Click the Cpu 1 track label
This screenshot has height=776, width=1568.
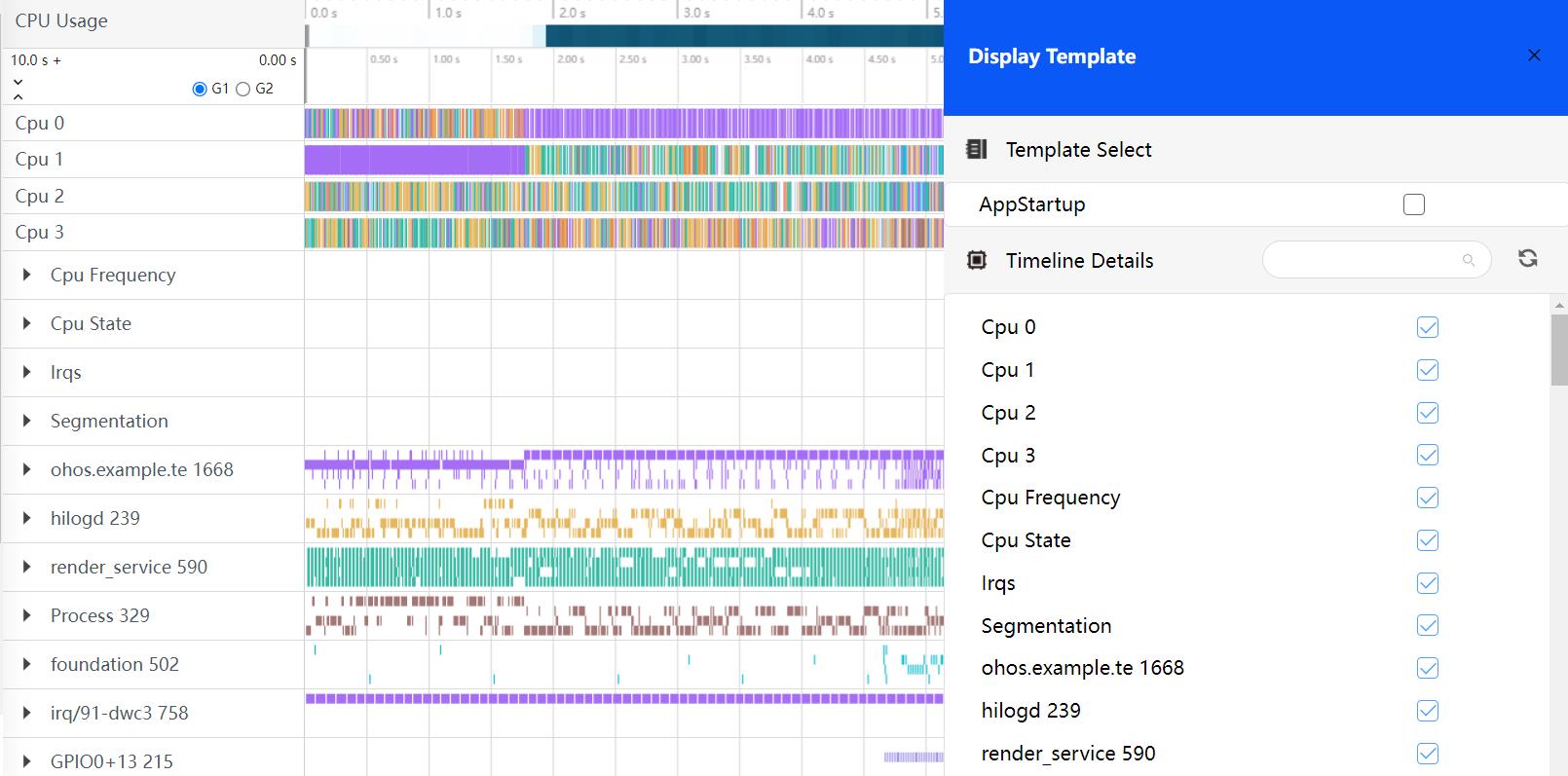(x=39, y=159)
